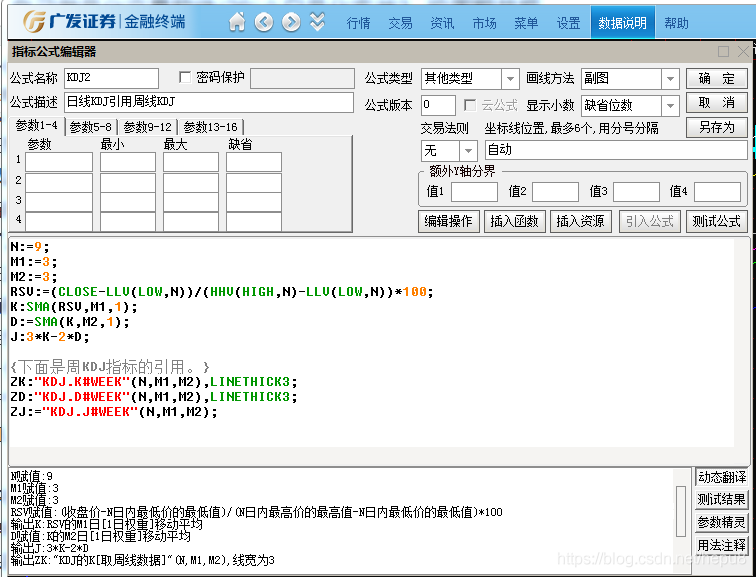Open the 画线方法 dropdown

670,79
